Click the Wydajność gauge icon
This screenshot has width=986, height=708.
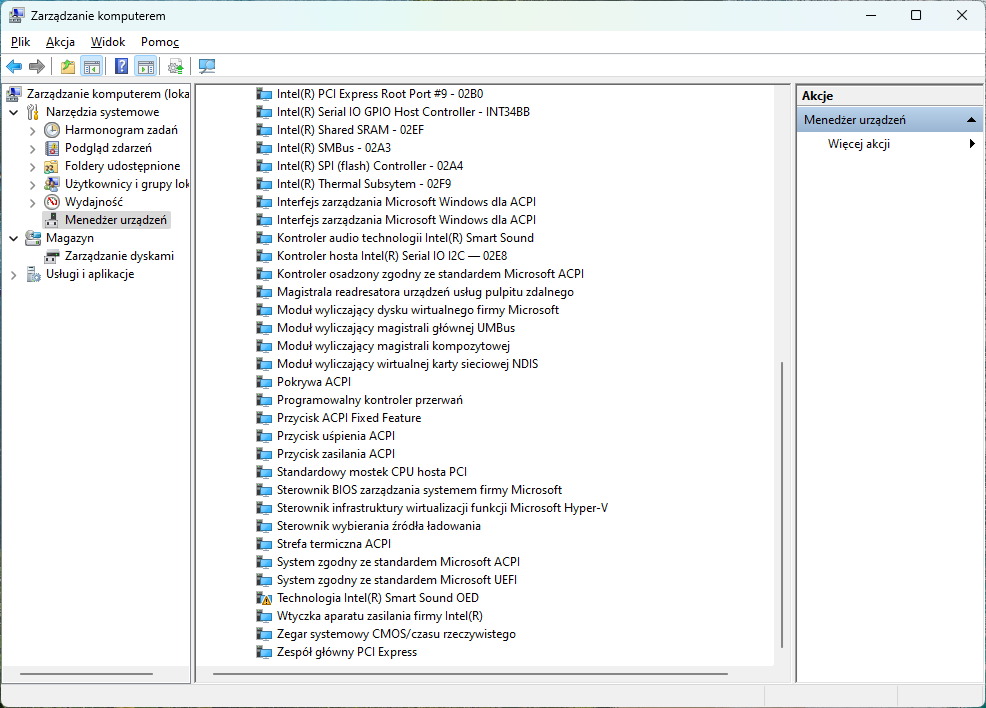[x=52, y=202]
